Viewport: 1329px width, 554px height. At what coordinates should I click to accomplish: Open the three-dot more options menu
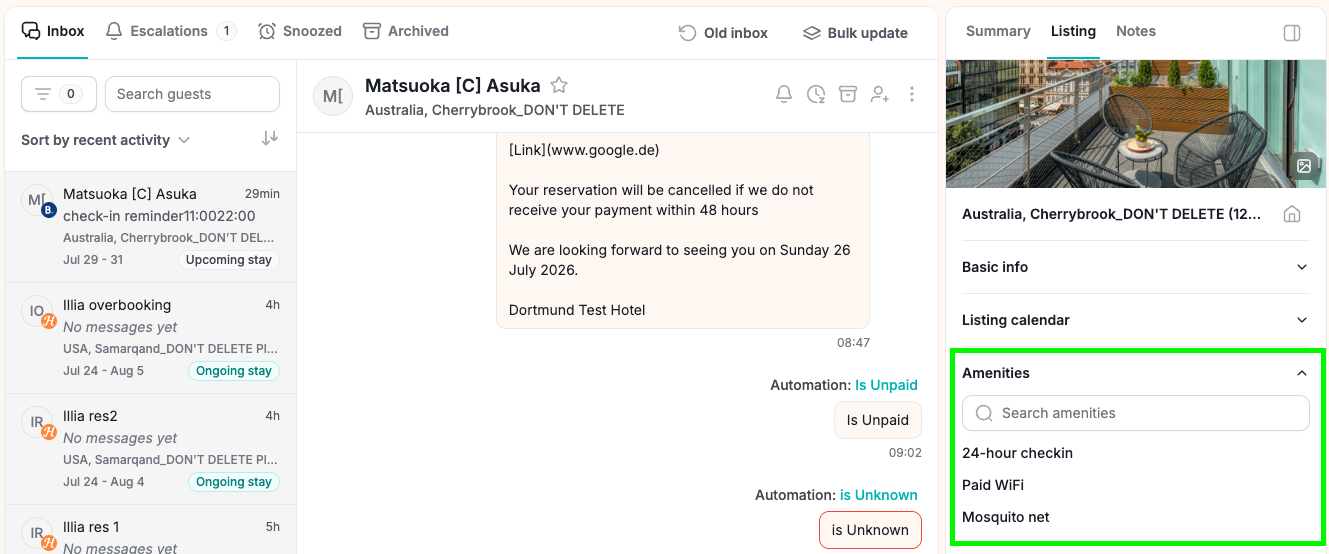coord(912,94)
